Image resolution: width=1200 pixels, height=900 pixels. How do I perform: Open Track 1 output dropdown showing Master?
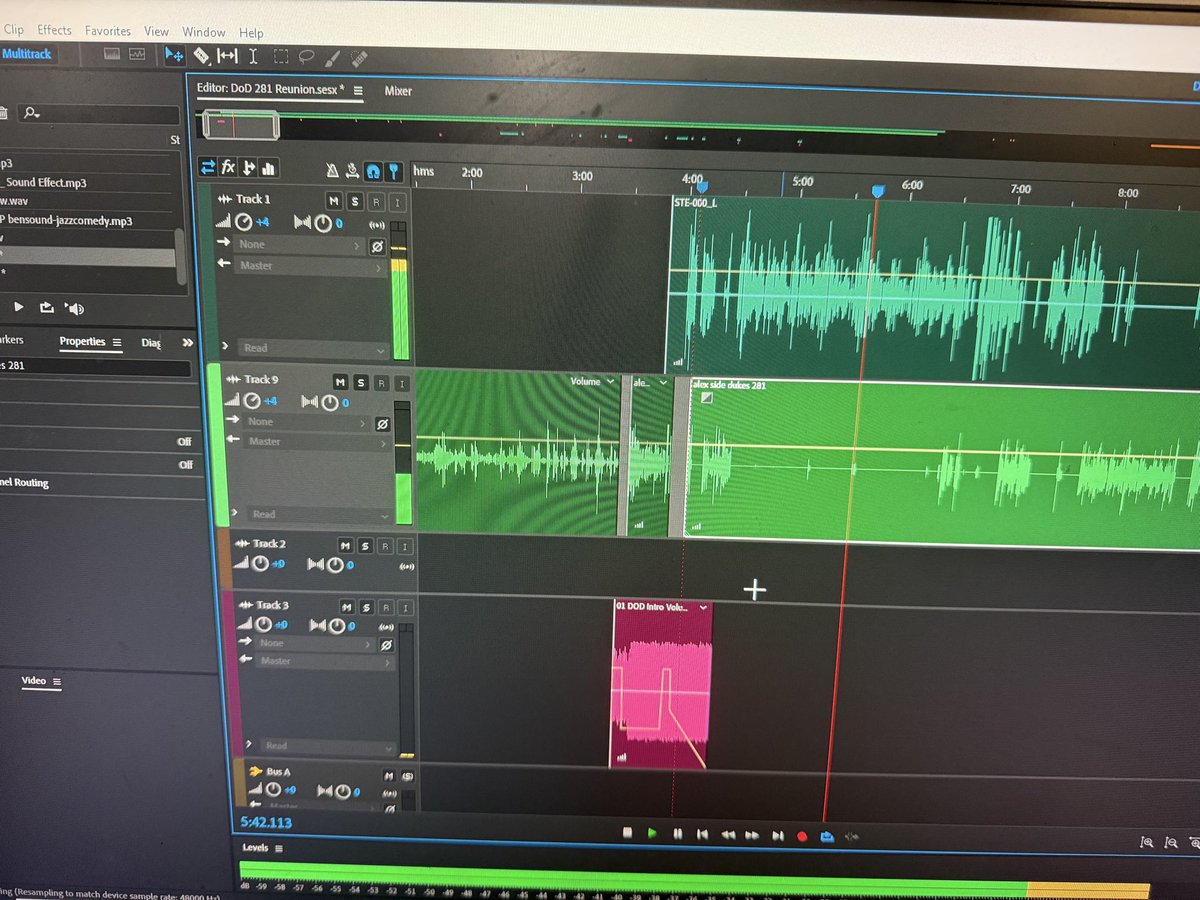point(309,266)
